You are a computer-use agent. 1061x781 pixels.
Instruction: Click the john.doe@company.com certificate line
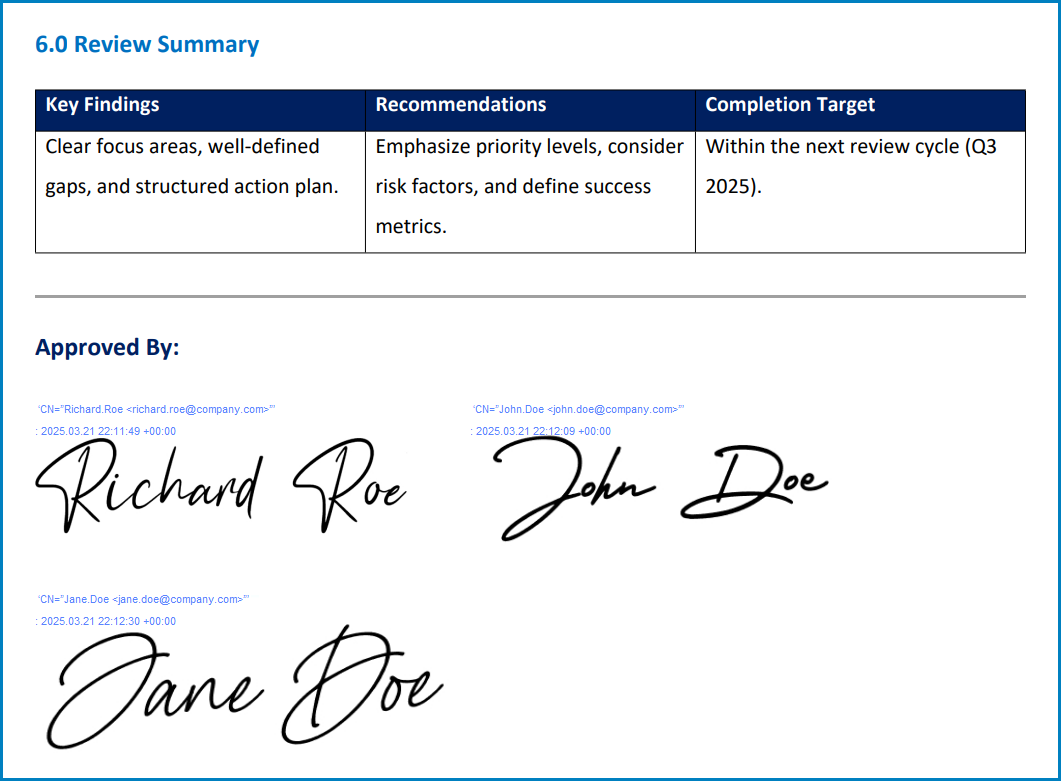(579, 409)
